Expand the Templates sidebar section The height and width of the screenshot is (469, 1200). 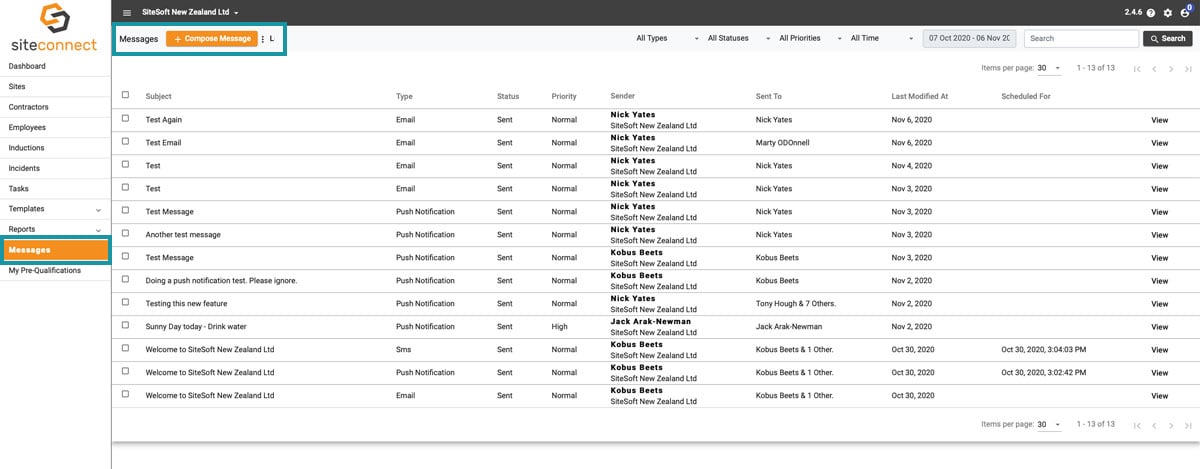(98, 210)
